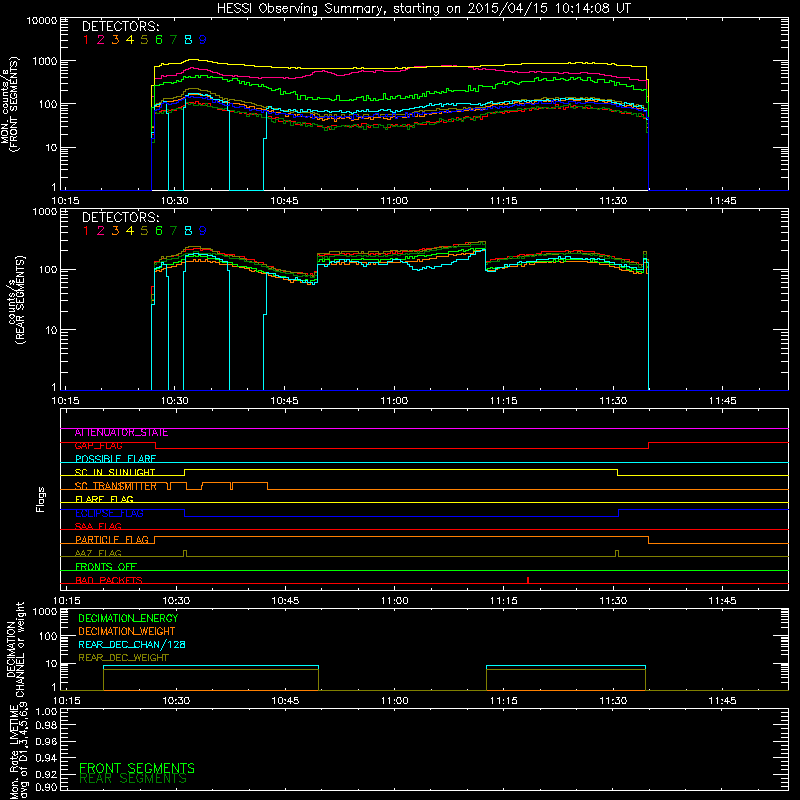Click the ATTENUATOR_STATE flag label

(121, 433)
